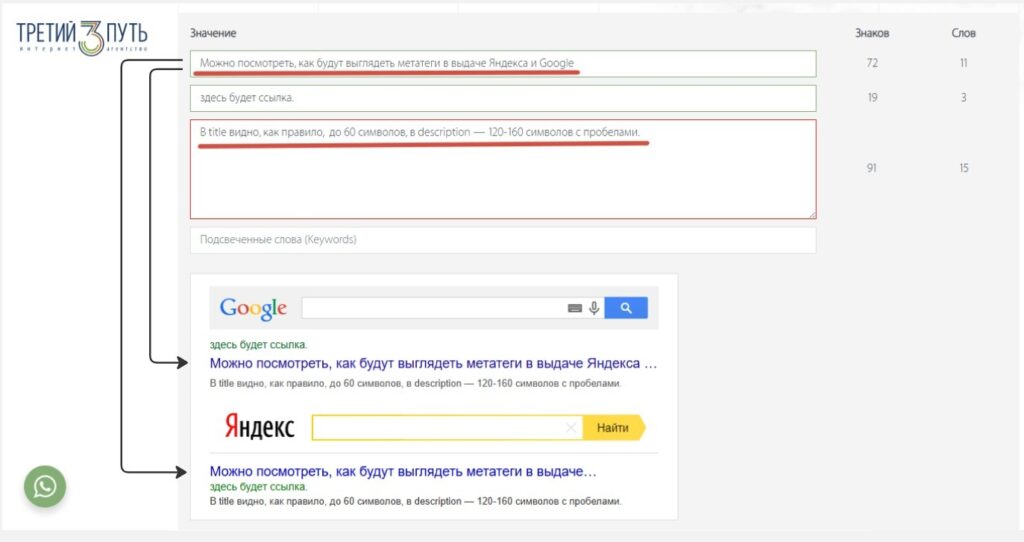
Task: Click the Google microphone voice search icon
Action: click(x=594, y=308)
